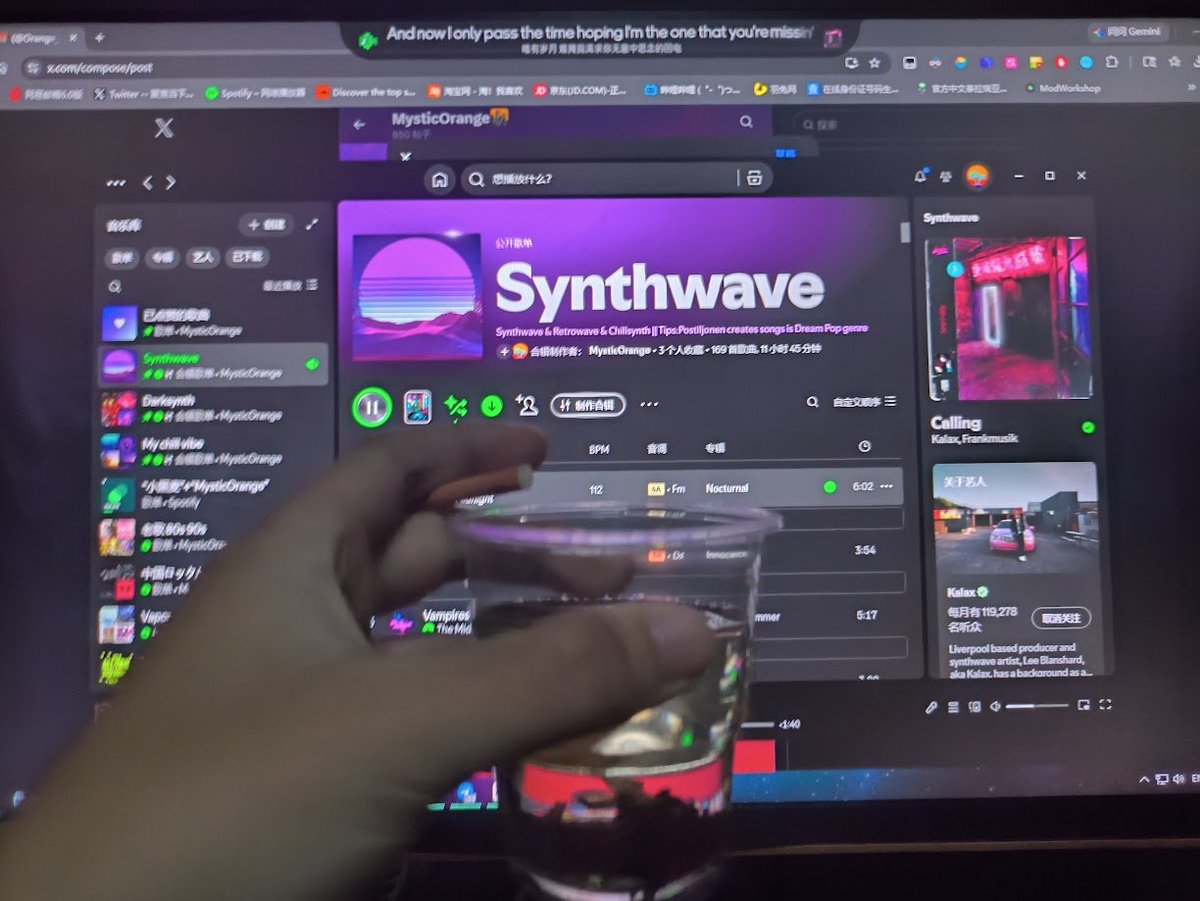Toggle saved checkmark next to Calling
Viewport: 1200px width, 901px height.
1088,428
